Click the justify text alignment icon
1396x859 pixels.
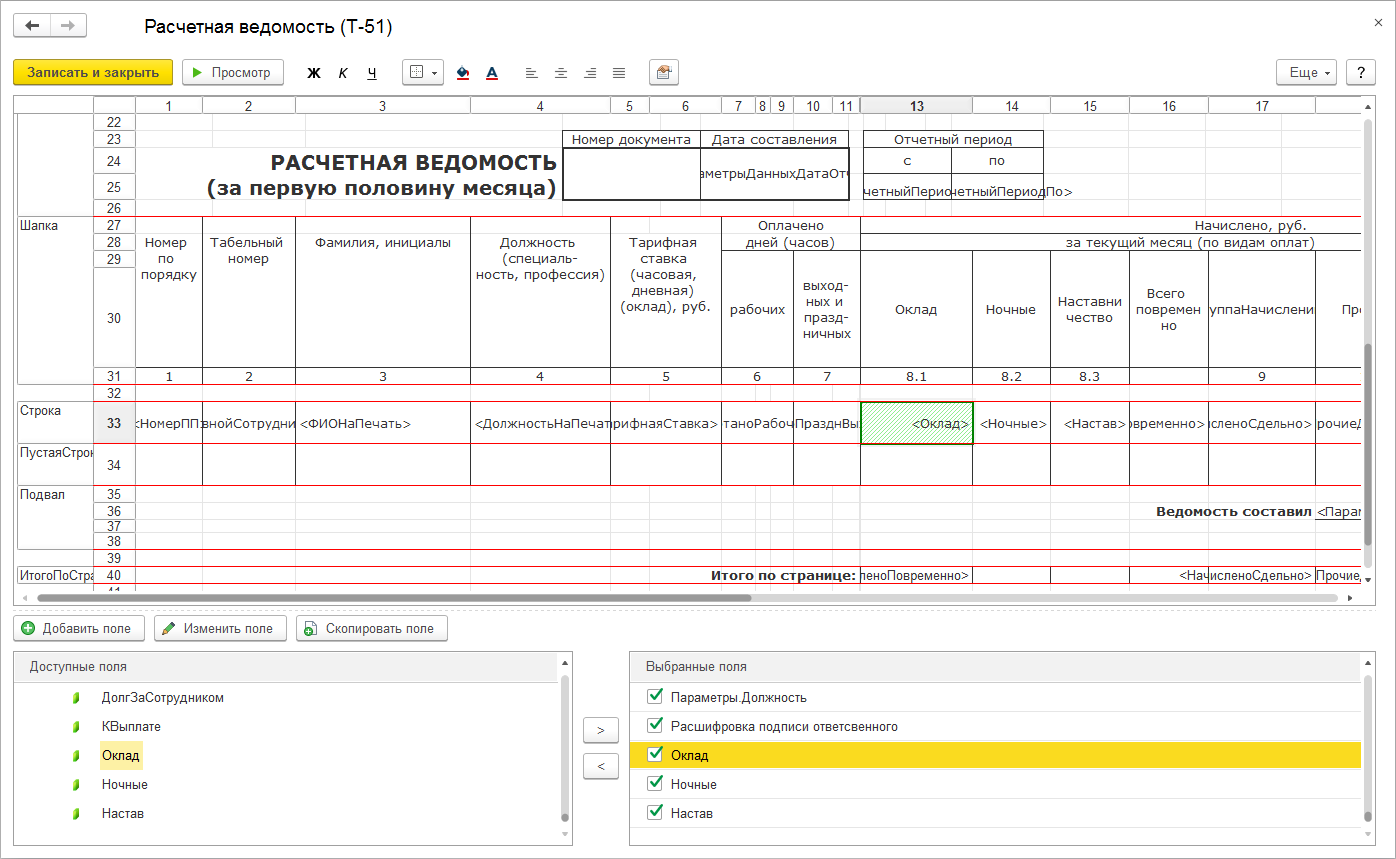coord(619,73)
